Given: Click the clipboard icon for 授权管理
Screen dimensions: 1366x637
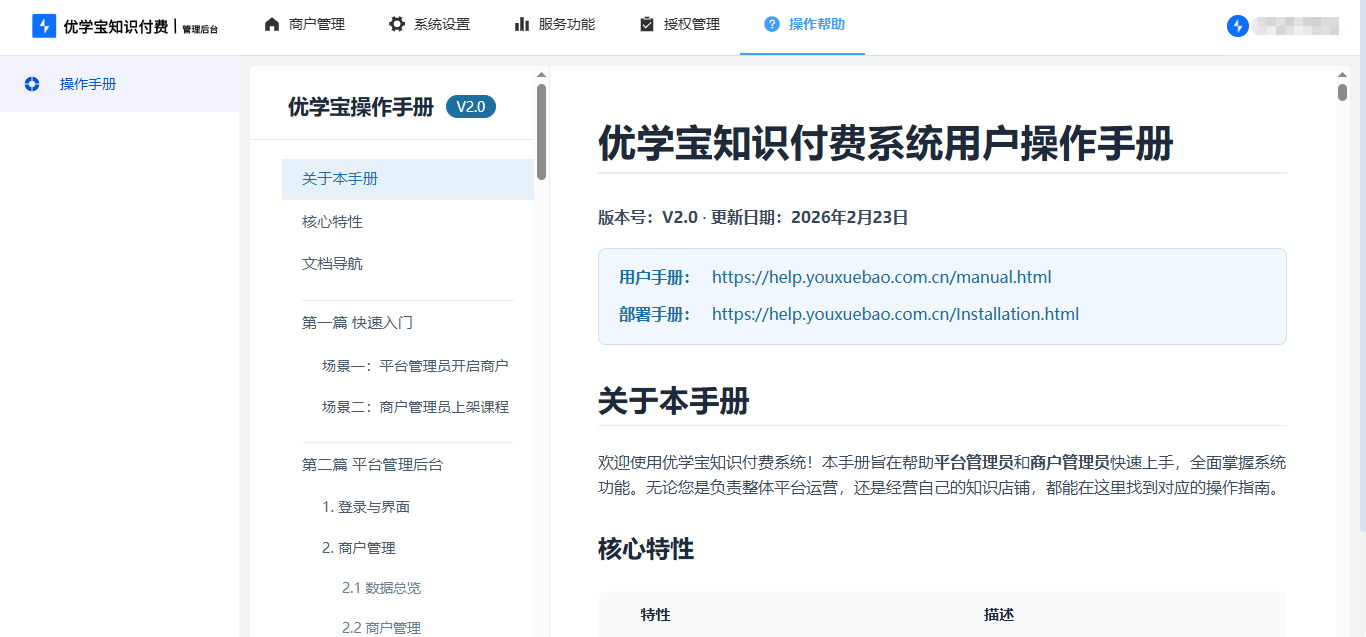Looking at the screenshot, I should (x=647, y=24).
